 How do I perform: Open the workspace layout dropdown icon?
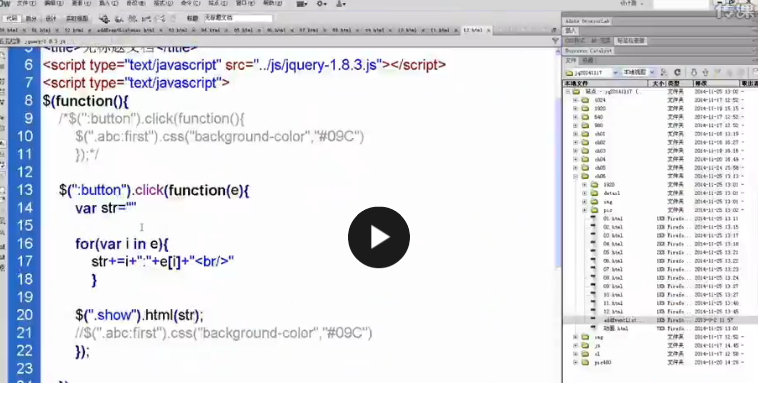pos(302,4)
